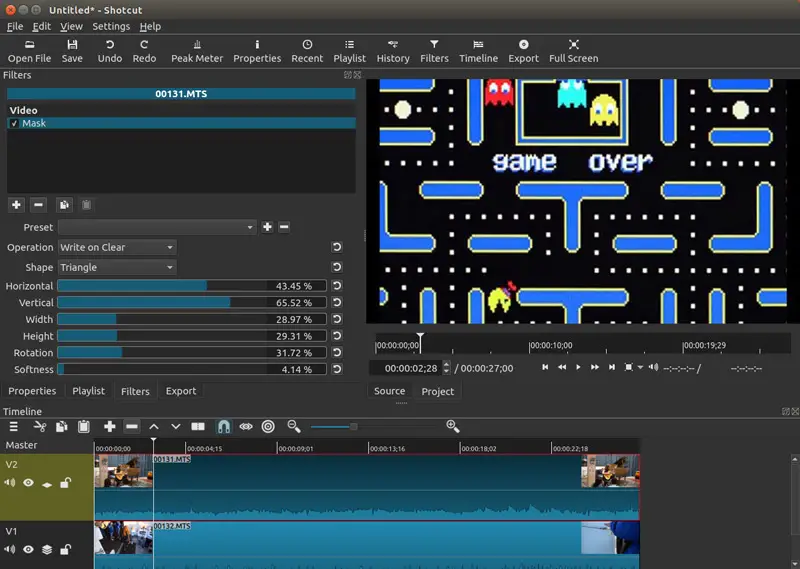Uncheck the Mask filter checkbox
800x569 pixels.
pos(14,124)
